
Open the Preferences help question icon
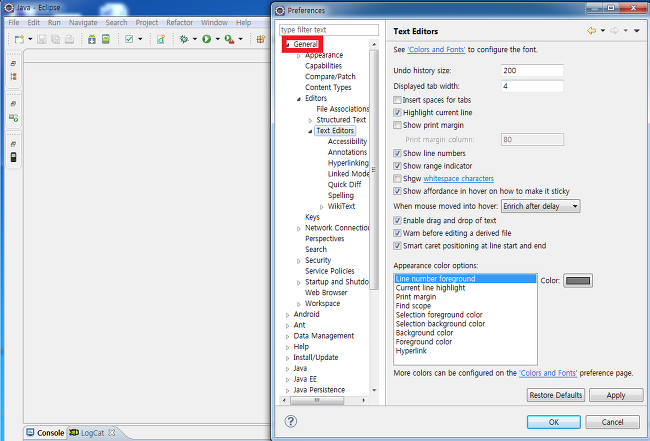[x=291, y=421]
